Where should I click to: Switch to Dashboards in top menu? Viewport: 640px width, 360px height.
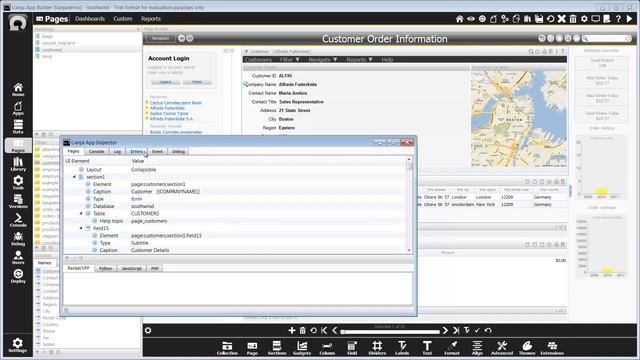coord(90,19)
